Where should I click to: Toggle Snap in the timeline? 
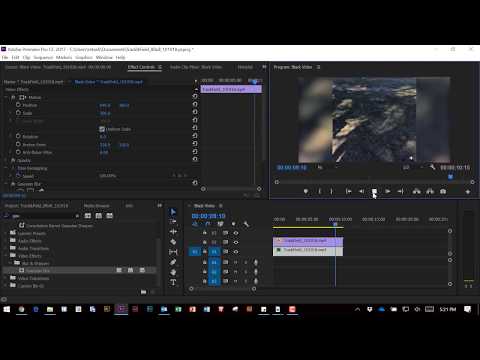(208, 224)
